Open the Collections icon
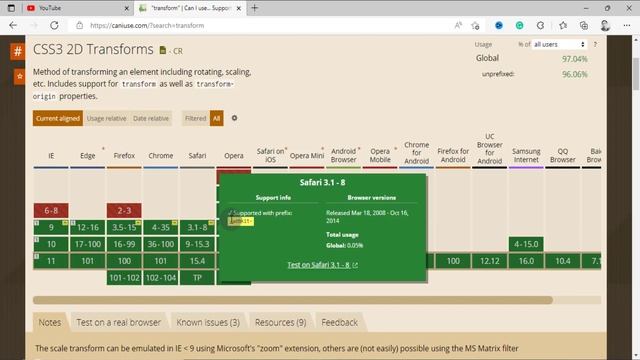 pos(584,25)
